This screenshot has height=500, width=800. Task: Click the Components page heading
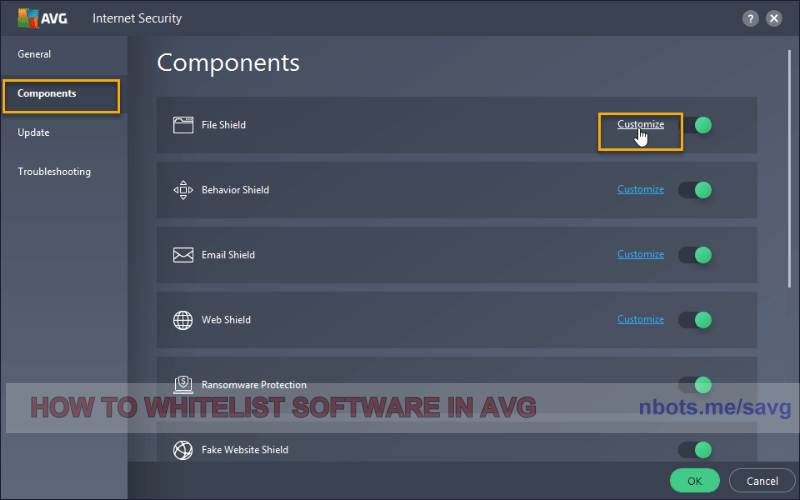[228, 63]
